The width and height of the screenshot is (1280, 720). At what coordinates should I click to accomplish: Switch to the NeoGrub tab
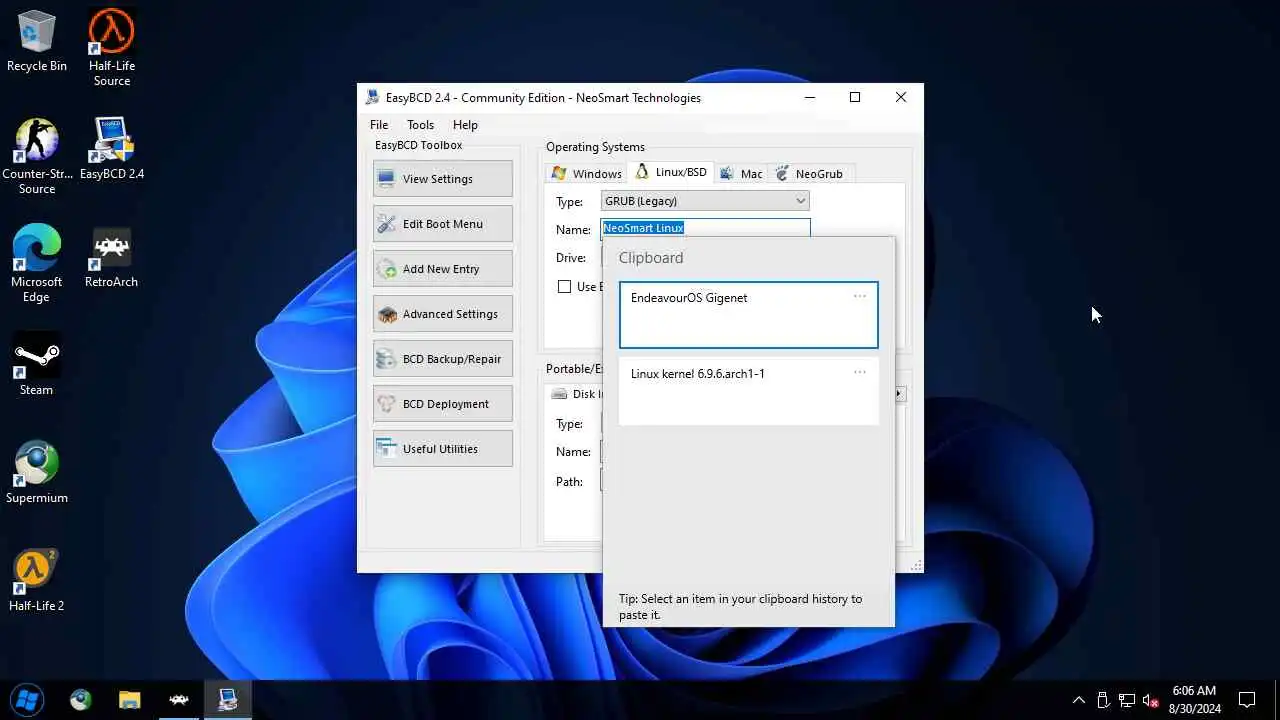click(810, 173)
